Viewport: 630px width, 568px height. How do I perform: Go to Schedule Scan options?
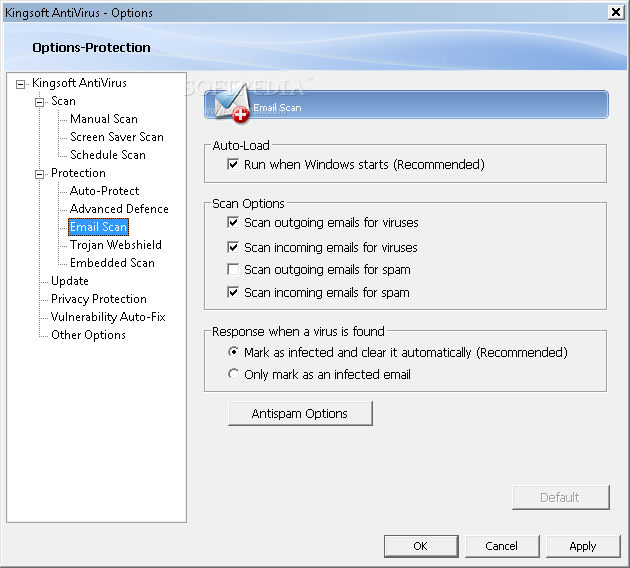(108, 155)
